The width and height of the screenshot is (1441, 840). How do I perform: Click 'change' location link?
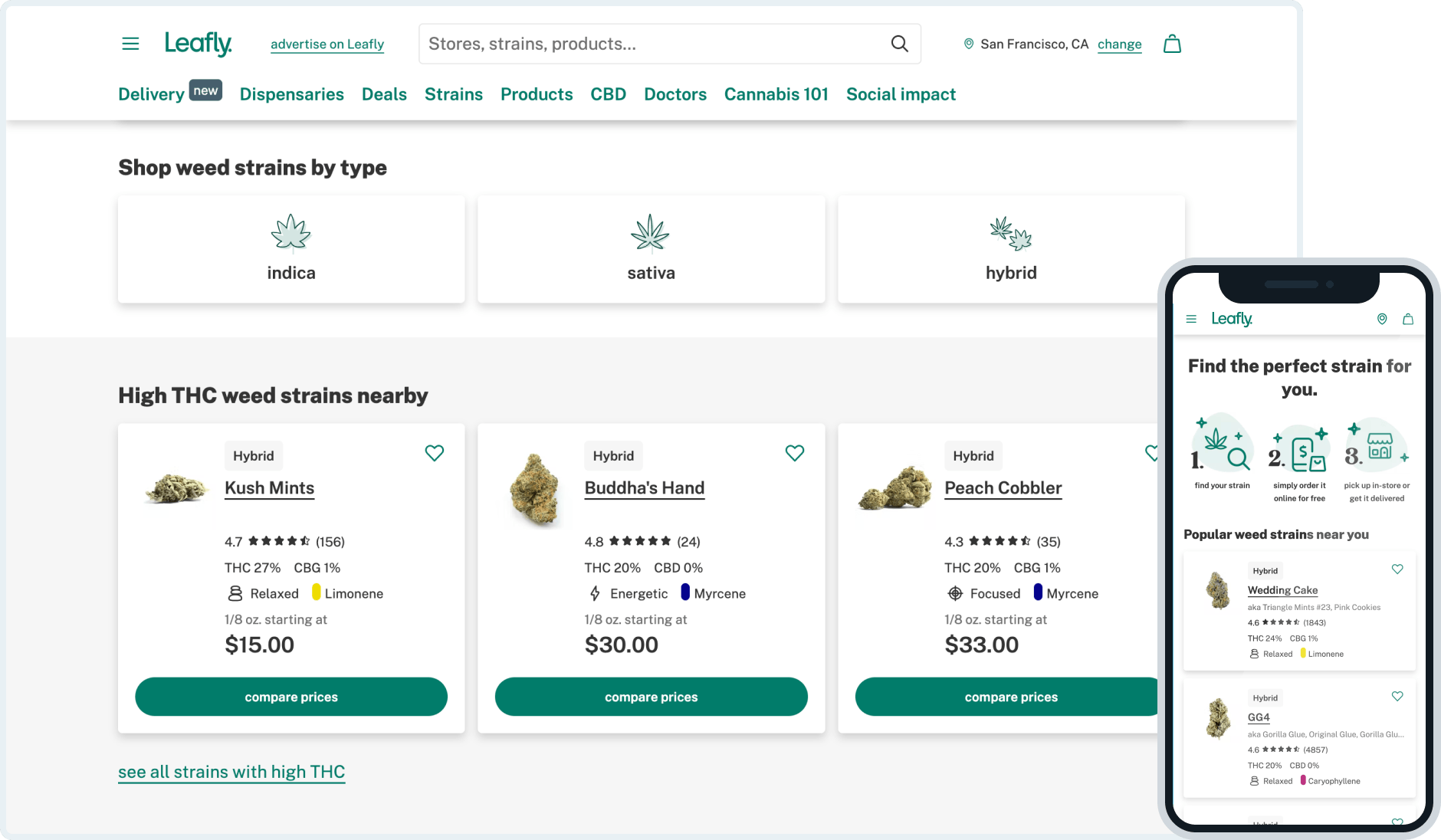click(x=1120, y=44)
